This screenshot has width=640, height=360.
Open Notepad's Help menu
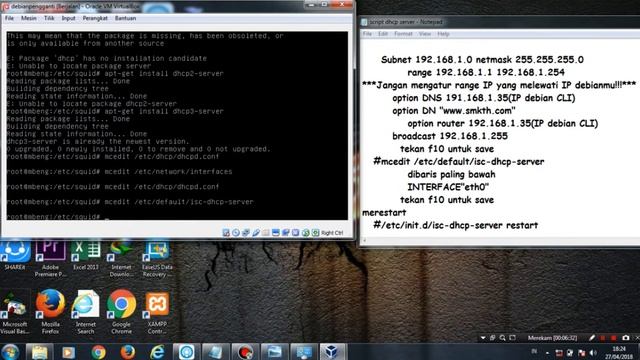coord(443,34)
